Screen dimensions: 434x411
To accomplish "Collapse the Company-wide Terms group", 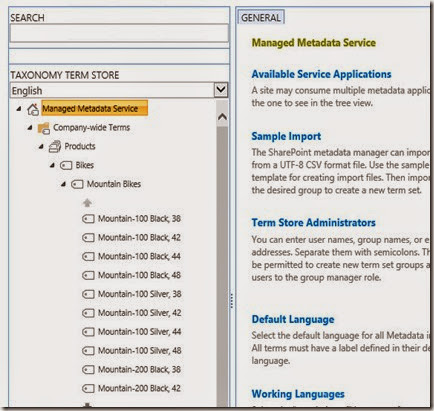I will (30, 127).
